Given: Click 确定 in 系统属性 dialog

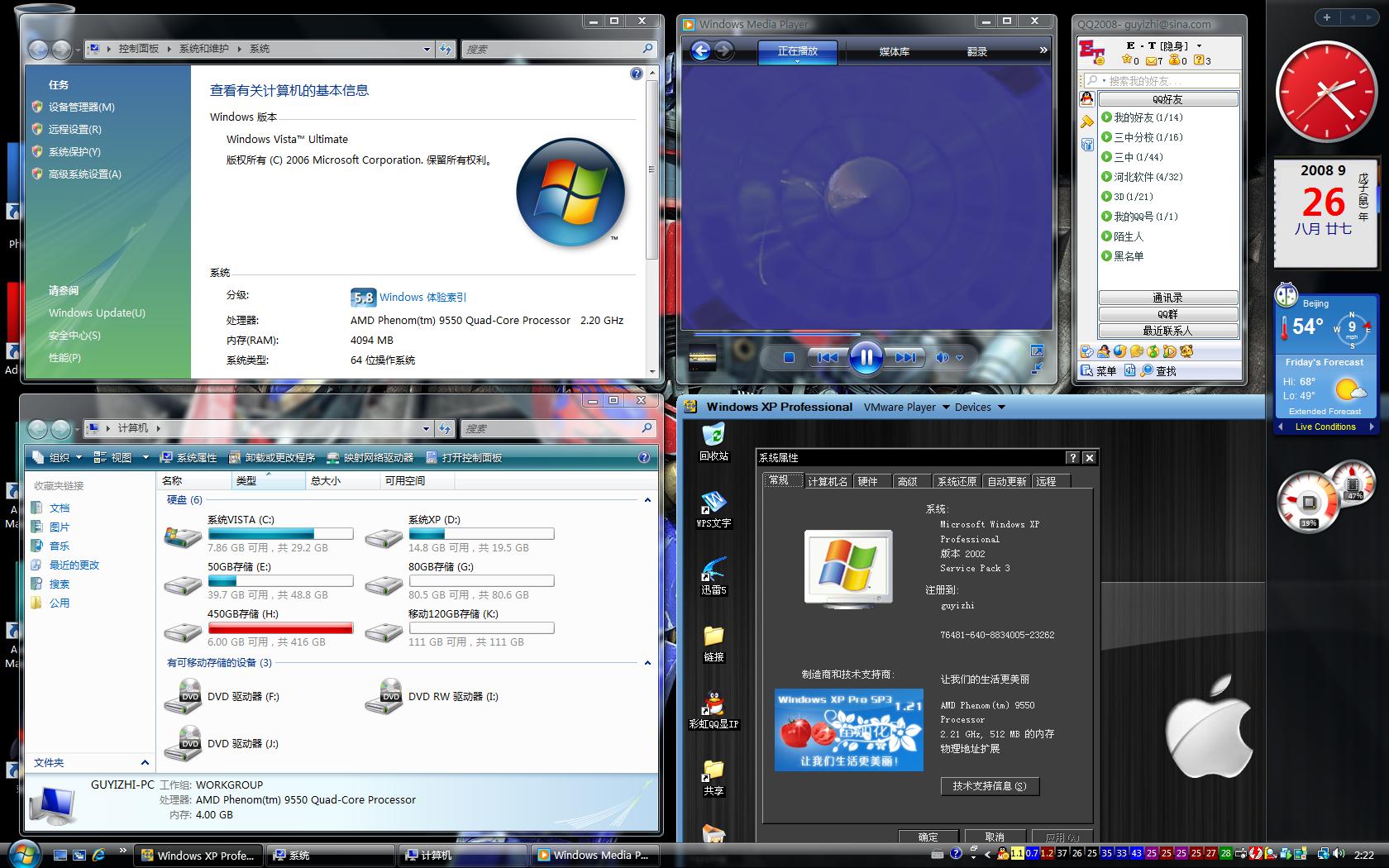Looking at the screenshot, I should pyautogui.click(x=928, y=837).
